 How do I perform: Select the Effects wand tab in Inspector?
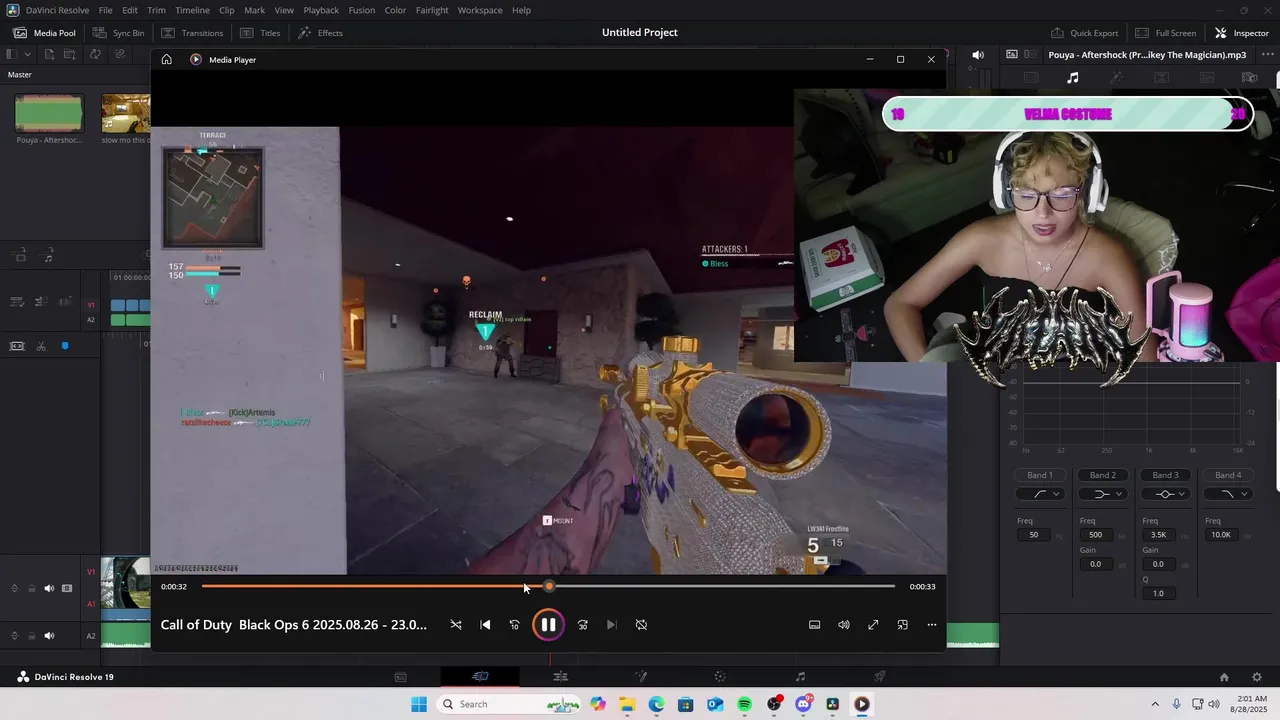pyautogui.click(x=1117, y=77)
